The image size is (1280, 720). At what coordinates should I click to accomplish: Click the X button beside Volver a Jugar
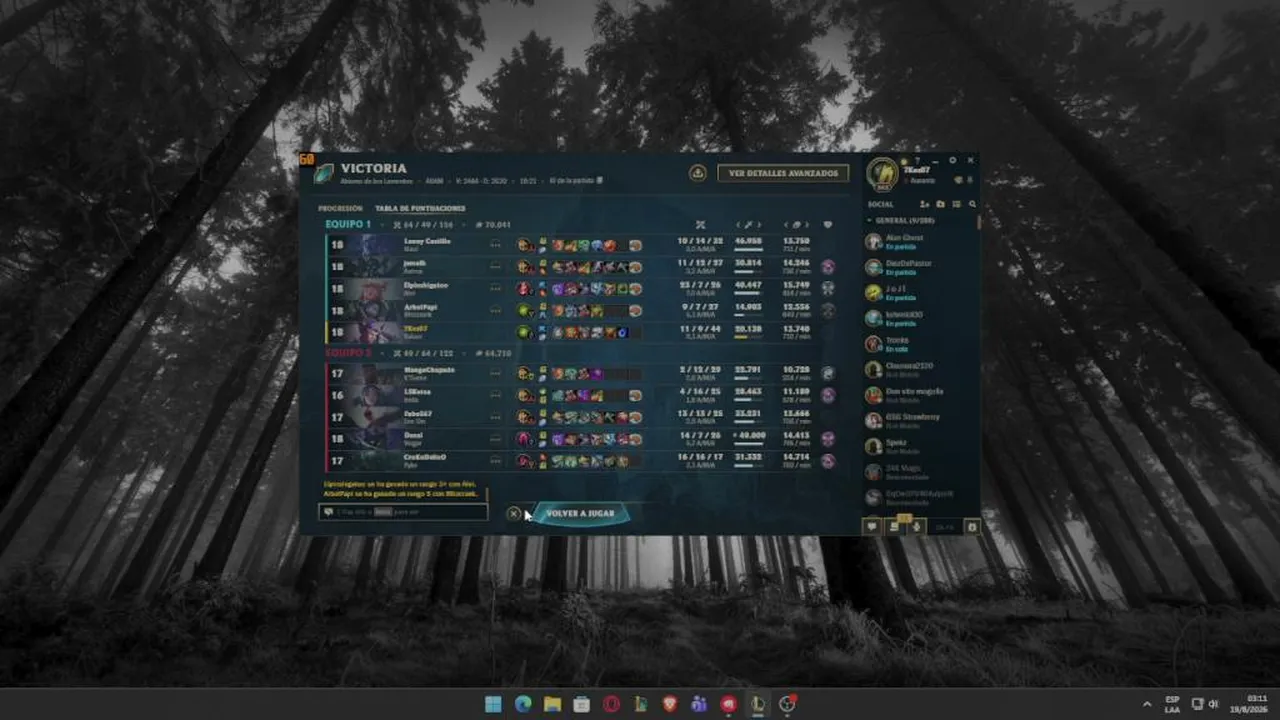(513, 513)
